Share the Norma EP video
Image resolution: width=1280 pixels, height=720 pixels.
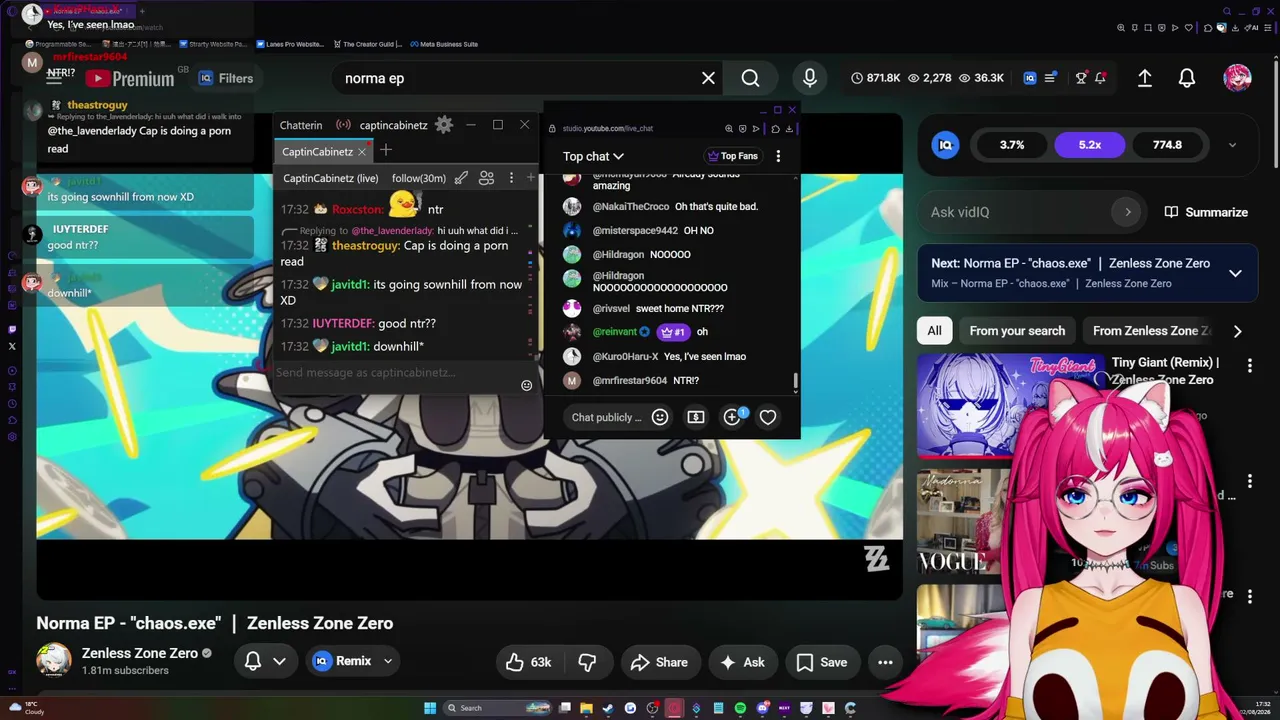pos(659,662)
